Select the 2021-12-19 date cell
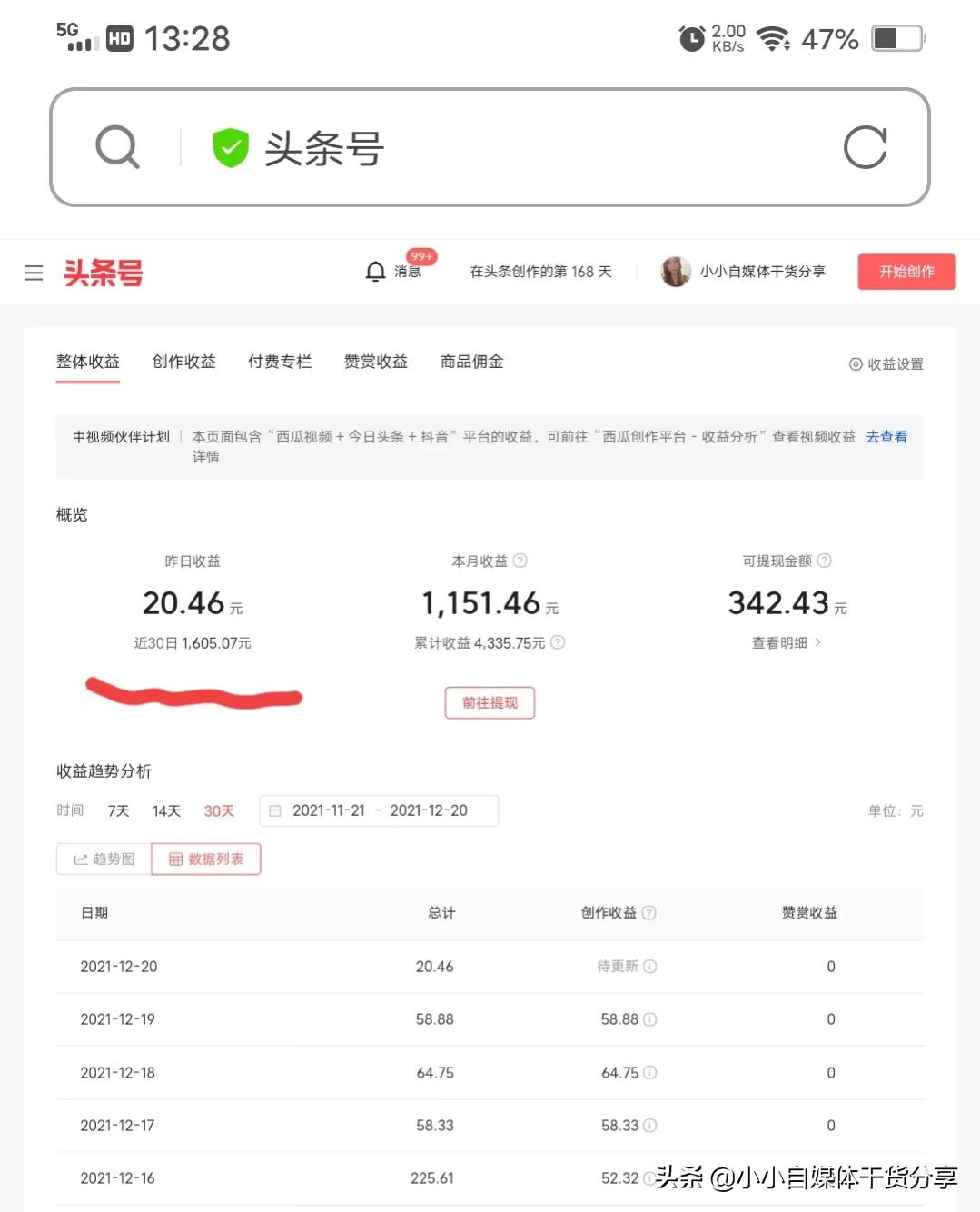 click(118, 1019)
